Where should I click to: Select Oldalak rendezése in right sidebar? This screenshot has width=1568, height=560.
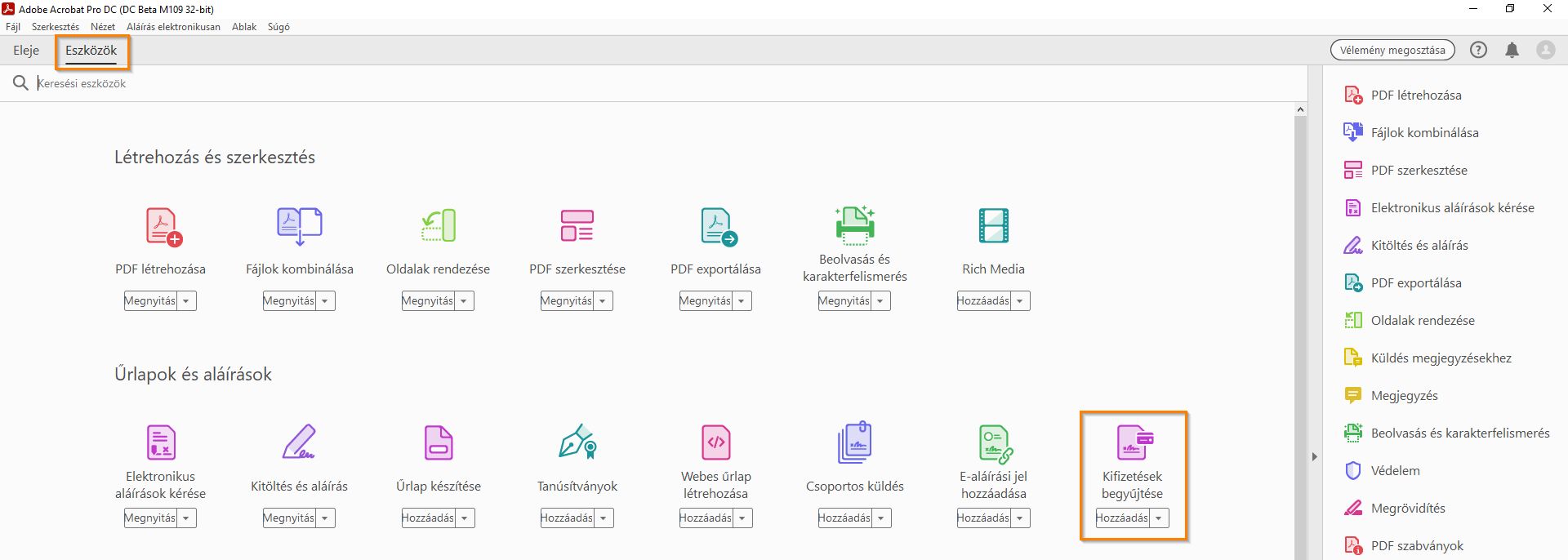tap(1410, 321)
